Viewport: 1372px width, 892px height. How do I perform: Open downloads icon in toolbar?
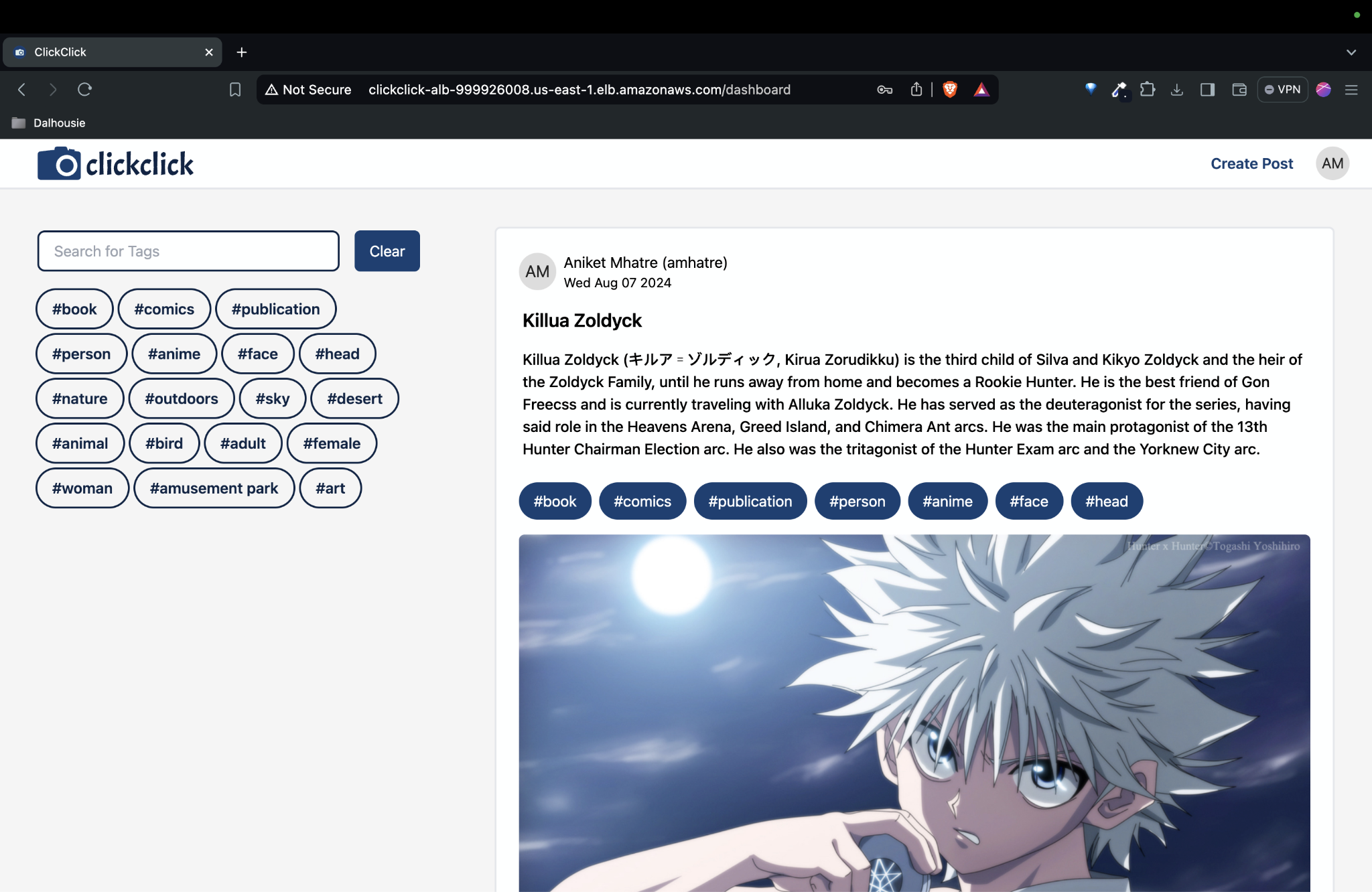[x=1177, y=89]
